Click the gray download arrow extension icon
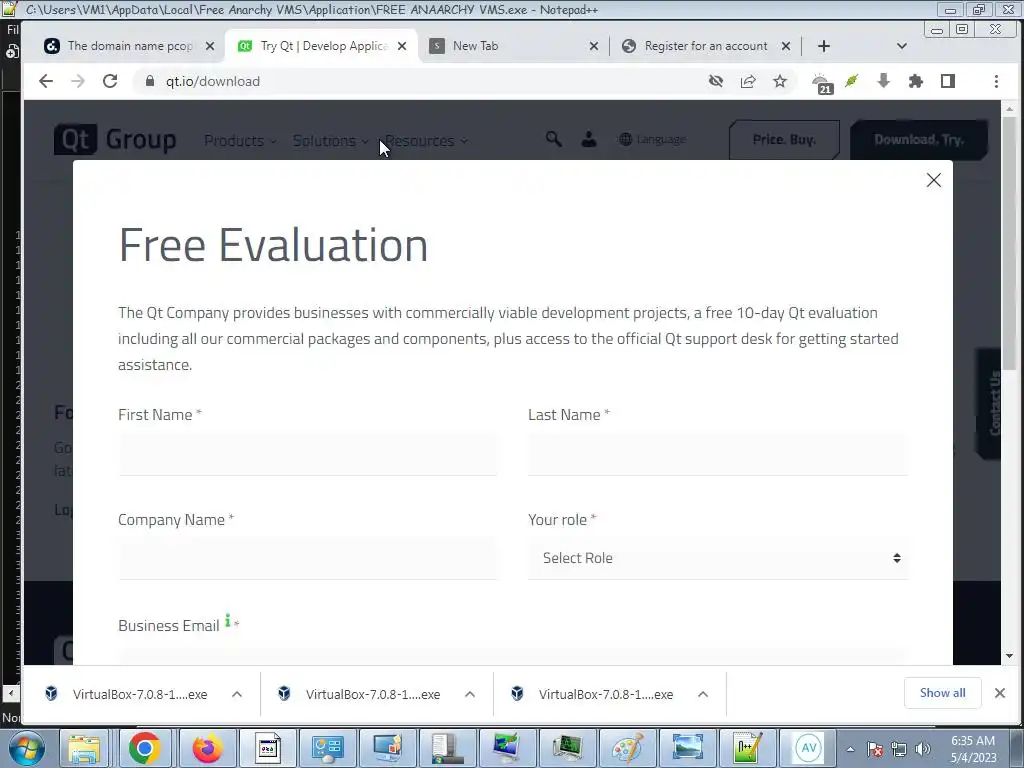Viewport: 1024px width, 768px height. (884, 81)
